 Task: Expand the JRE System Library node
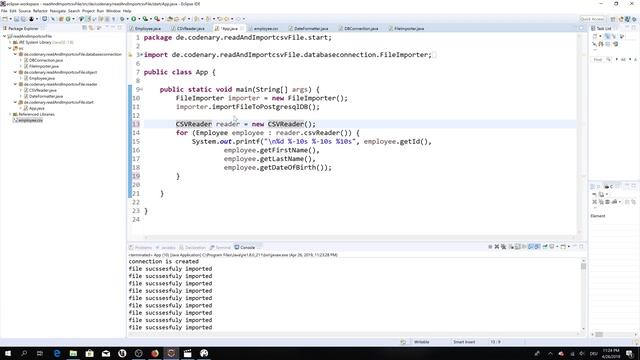tap(10, 42)
